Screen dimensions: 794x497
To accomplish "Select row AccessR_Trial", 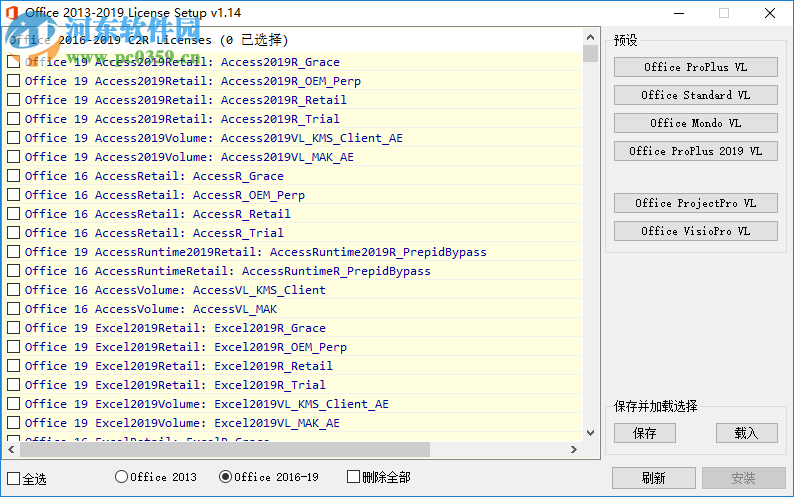I will (x=293, y=233).
